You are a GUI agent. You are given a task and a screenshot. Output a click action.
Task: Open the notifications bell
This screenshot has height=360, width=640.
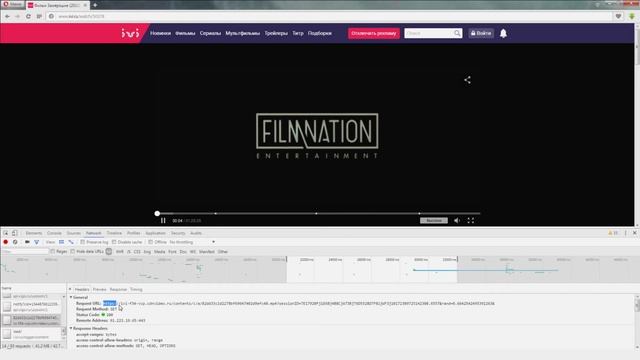[503, 33]
